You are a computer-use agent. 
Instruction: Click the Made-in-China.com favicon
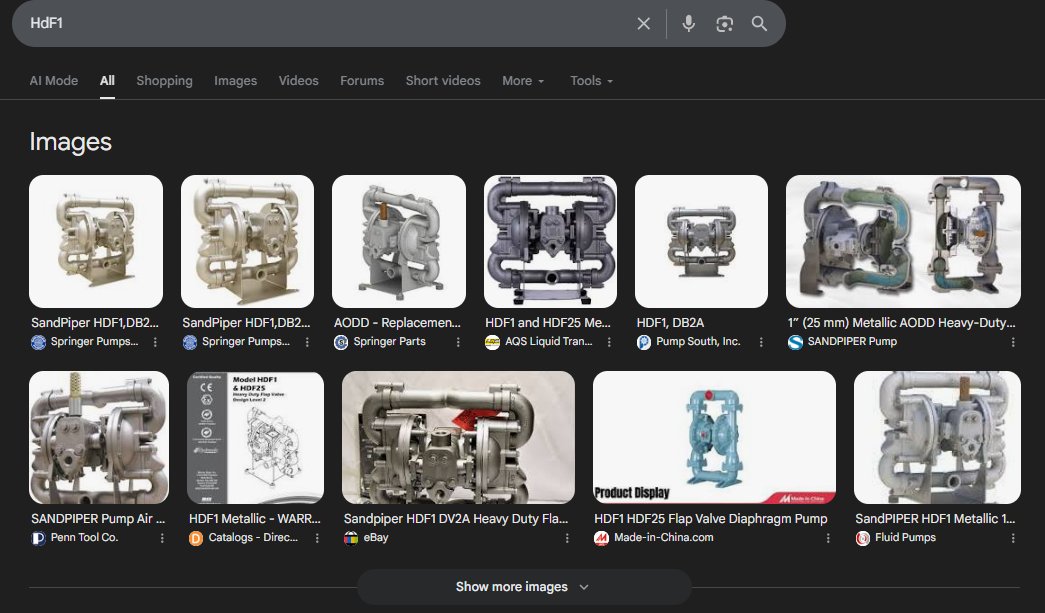601,538
